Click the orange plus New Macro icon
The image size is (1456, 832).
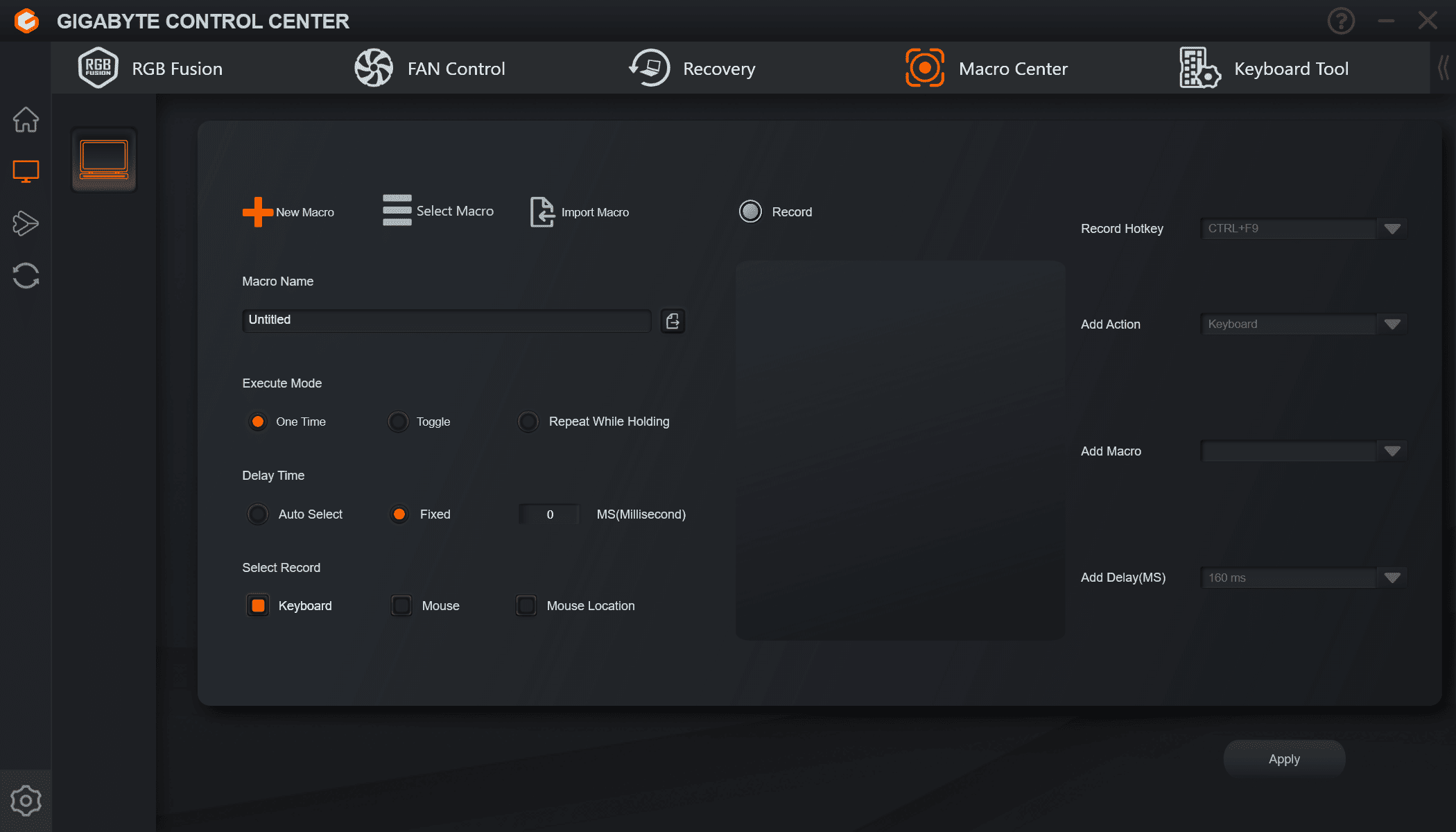point(257,211)
